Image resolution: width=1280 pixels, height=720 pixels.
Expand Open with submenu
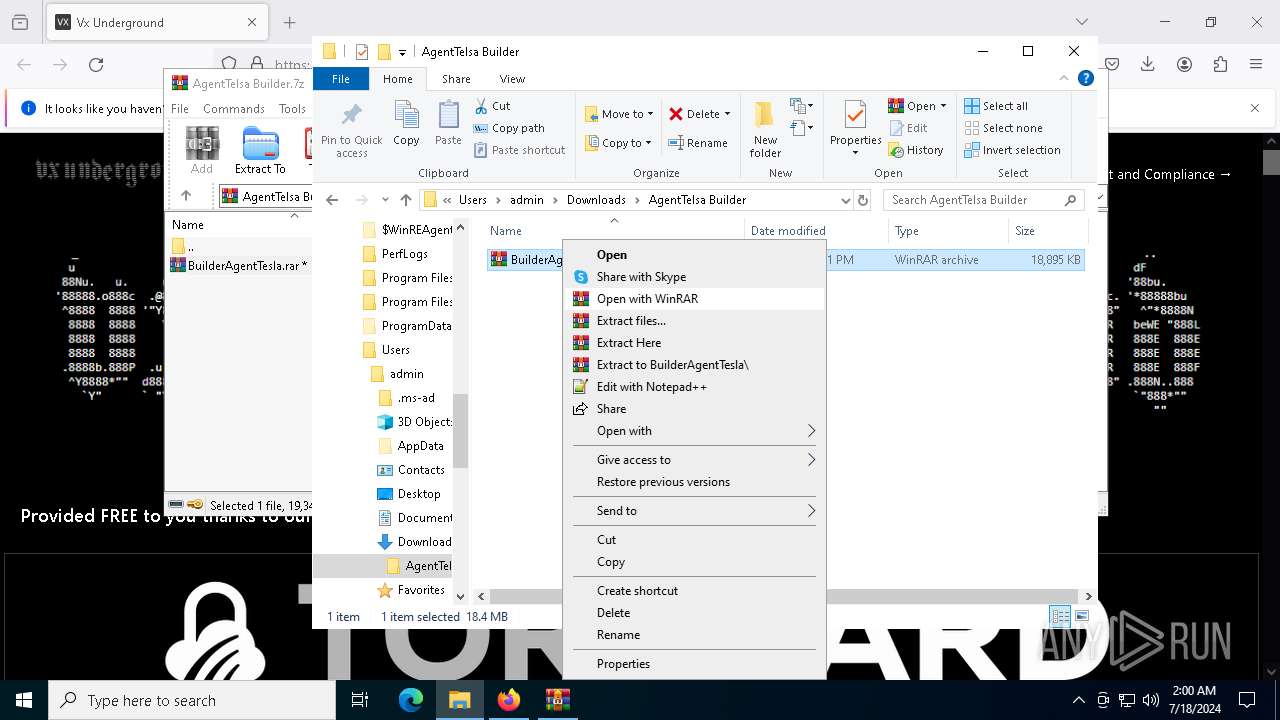(695, 431)
